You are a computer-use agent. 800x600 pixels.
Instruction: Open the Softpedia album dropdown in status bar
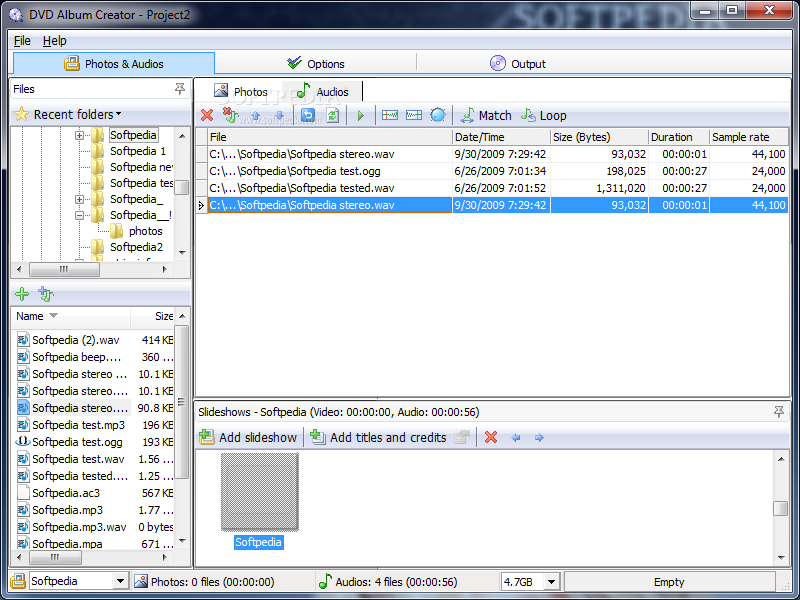(x=120, y=581)
